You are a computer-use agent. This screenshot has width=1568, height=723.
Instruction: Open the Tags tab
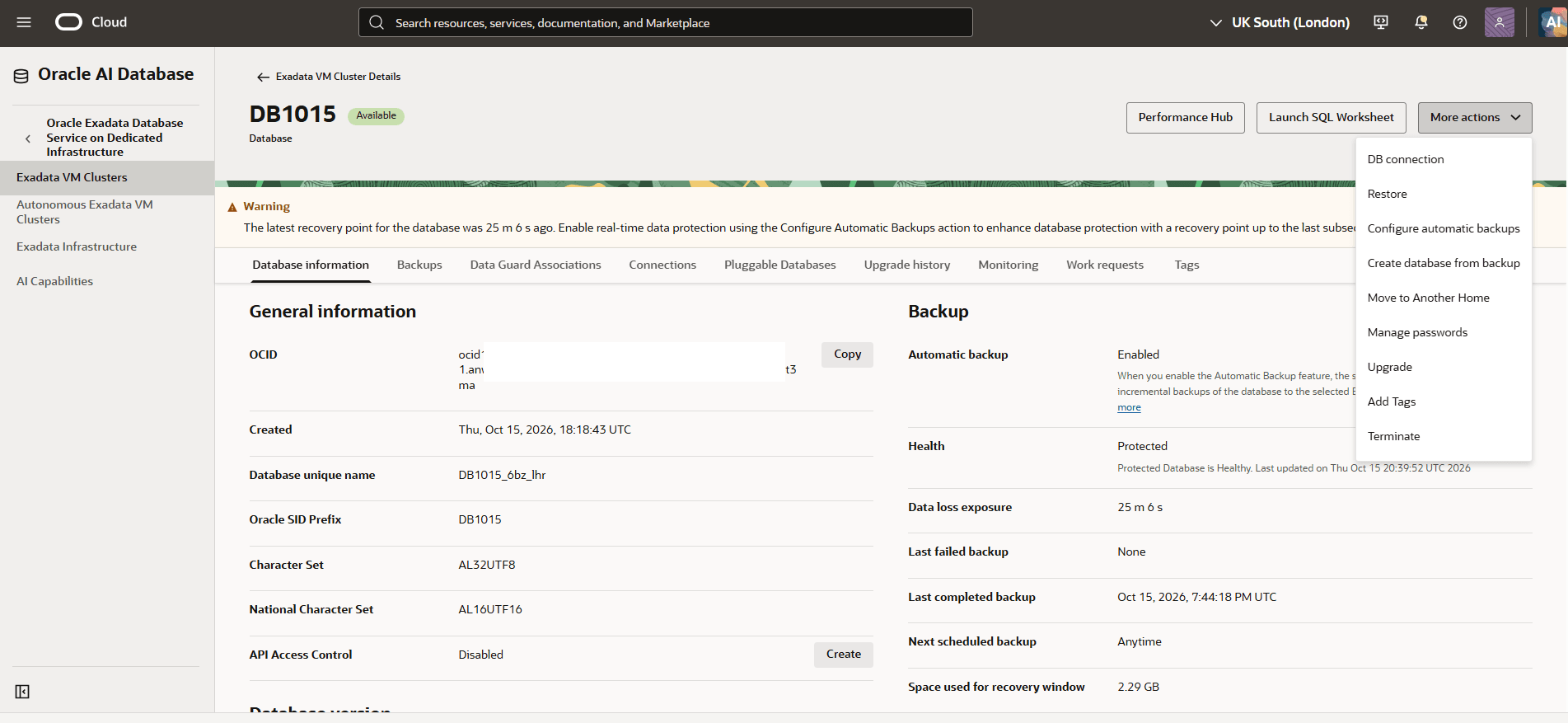[x=1187, y=265]
